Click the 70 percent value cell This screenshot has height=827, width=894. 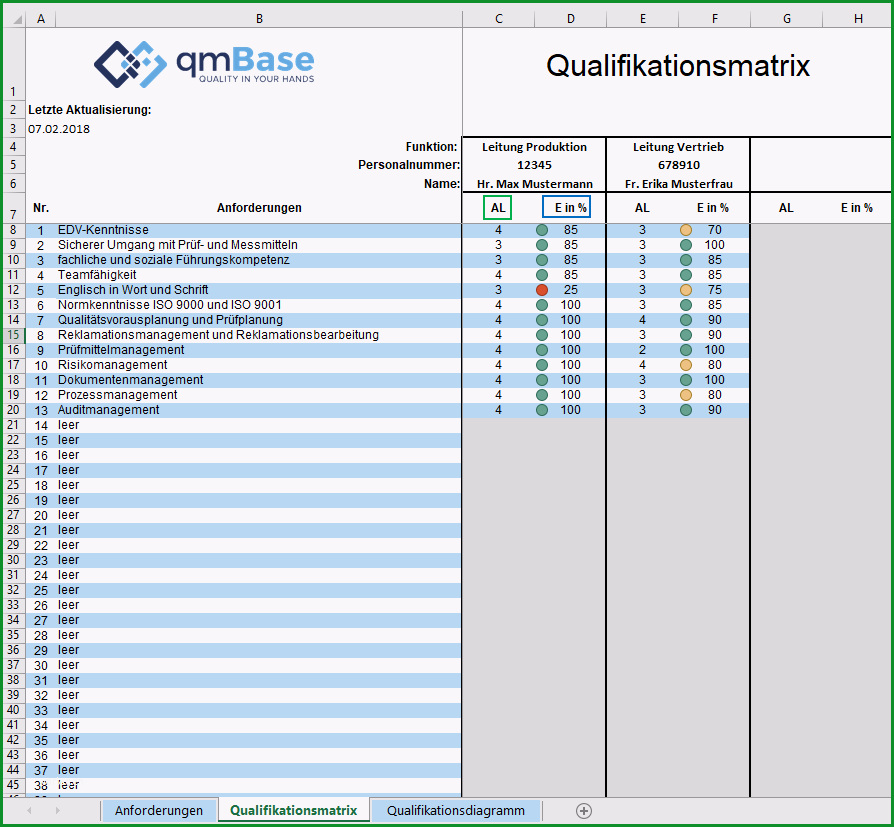point(714,230)
